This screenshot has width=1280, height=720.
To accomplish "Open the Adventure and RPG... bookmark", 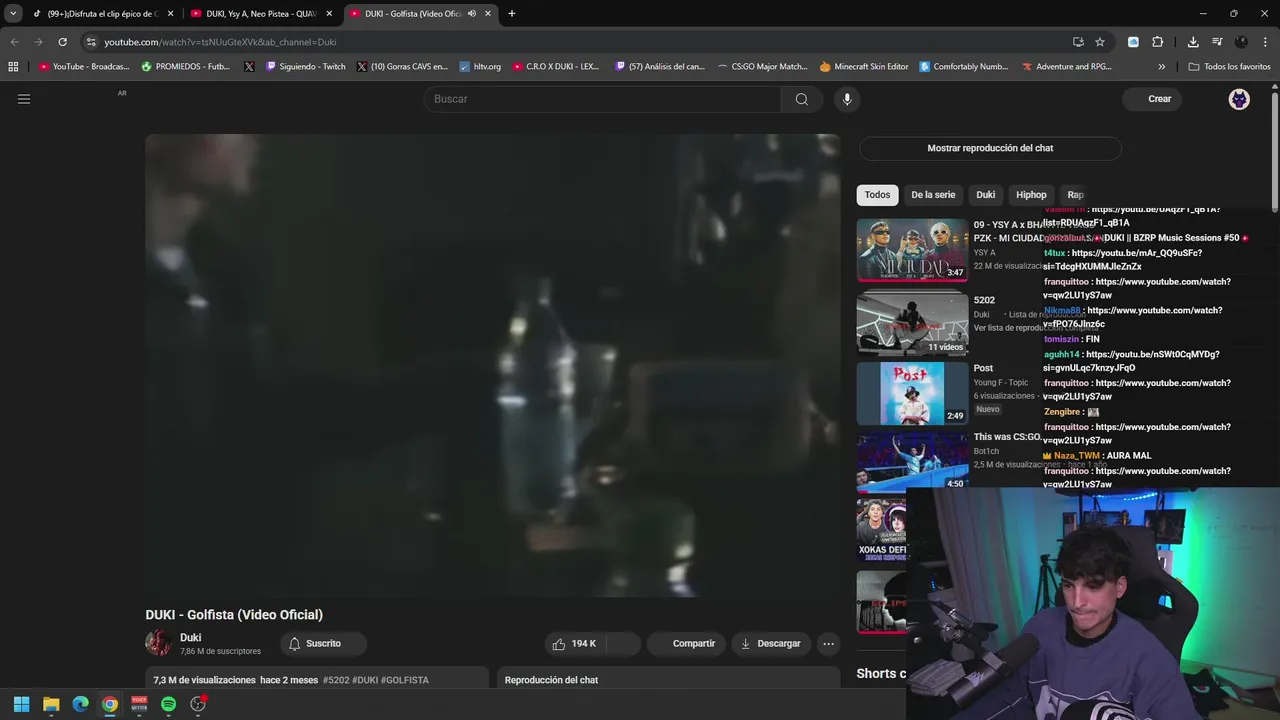I will (x=1067, y=67).
